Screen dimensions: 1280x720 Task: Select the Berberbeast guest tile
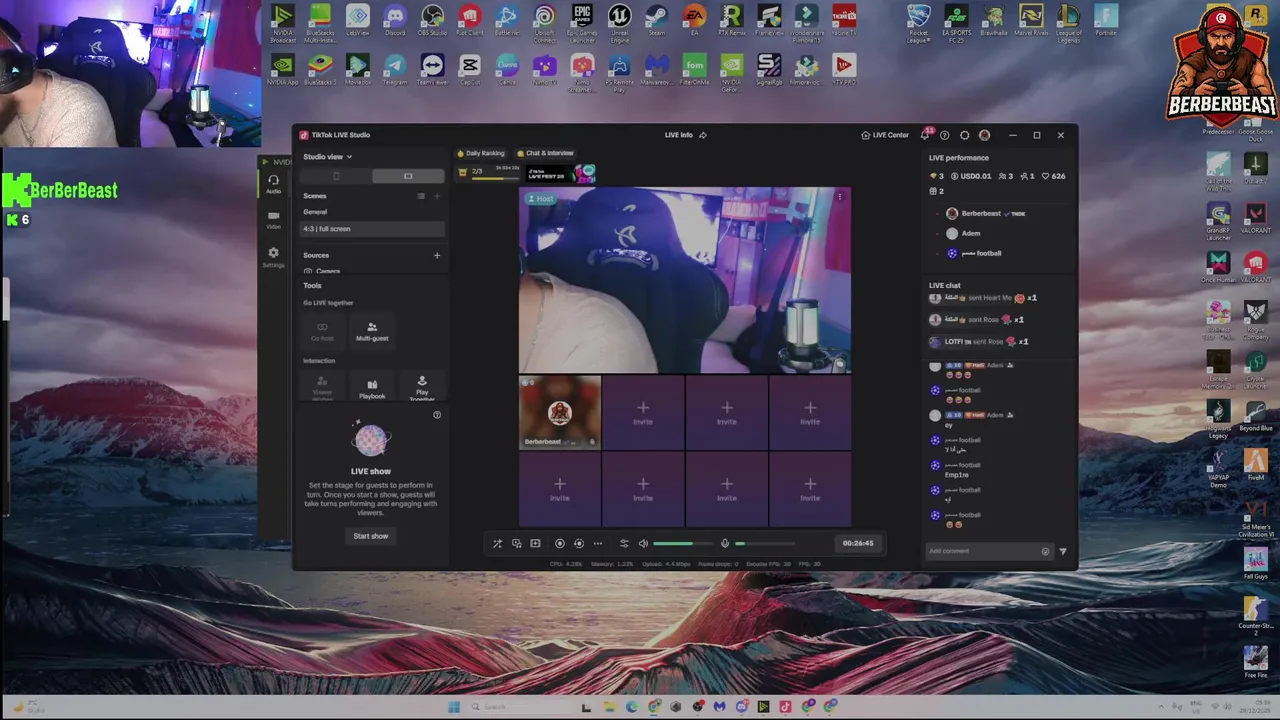tap(560, 412)
